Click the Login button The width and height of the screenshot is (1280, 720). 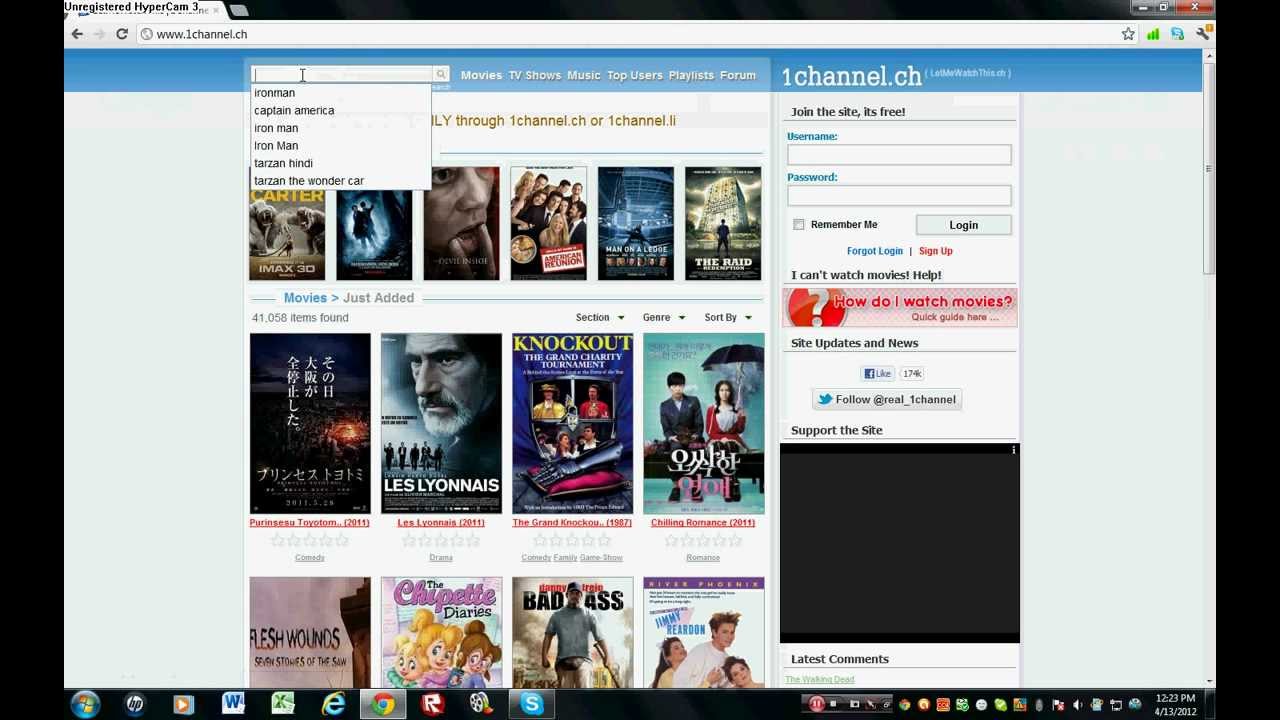(x=963, y=225)
